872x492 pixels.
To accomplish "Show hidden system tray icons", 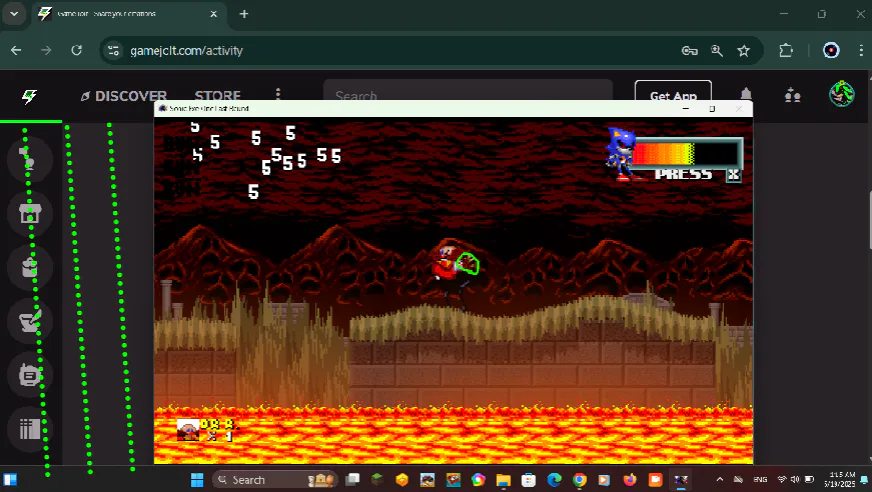I will tap(720, 479).
